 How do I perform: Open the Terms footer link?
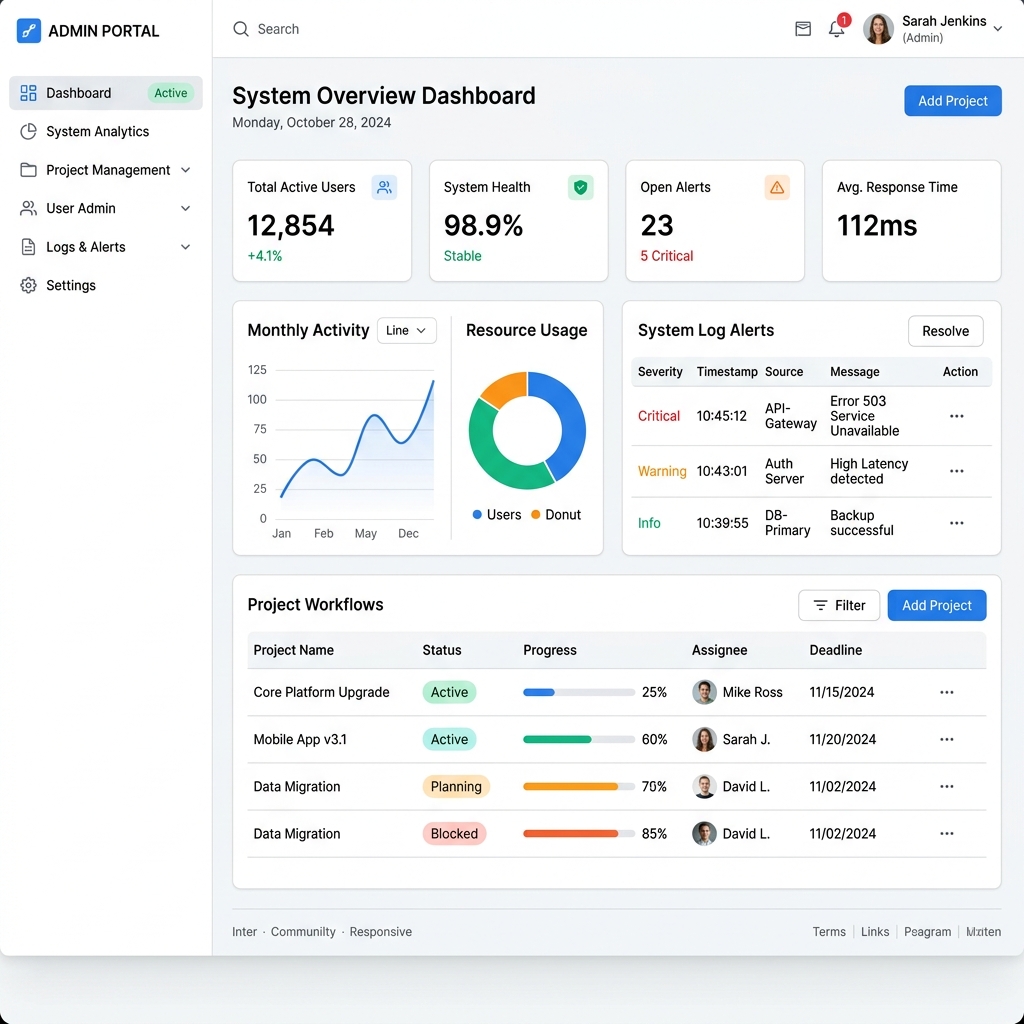(x=829, y=931)
